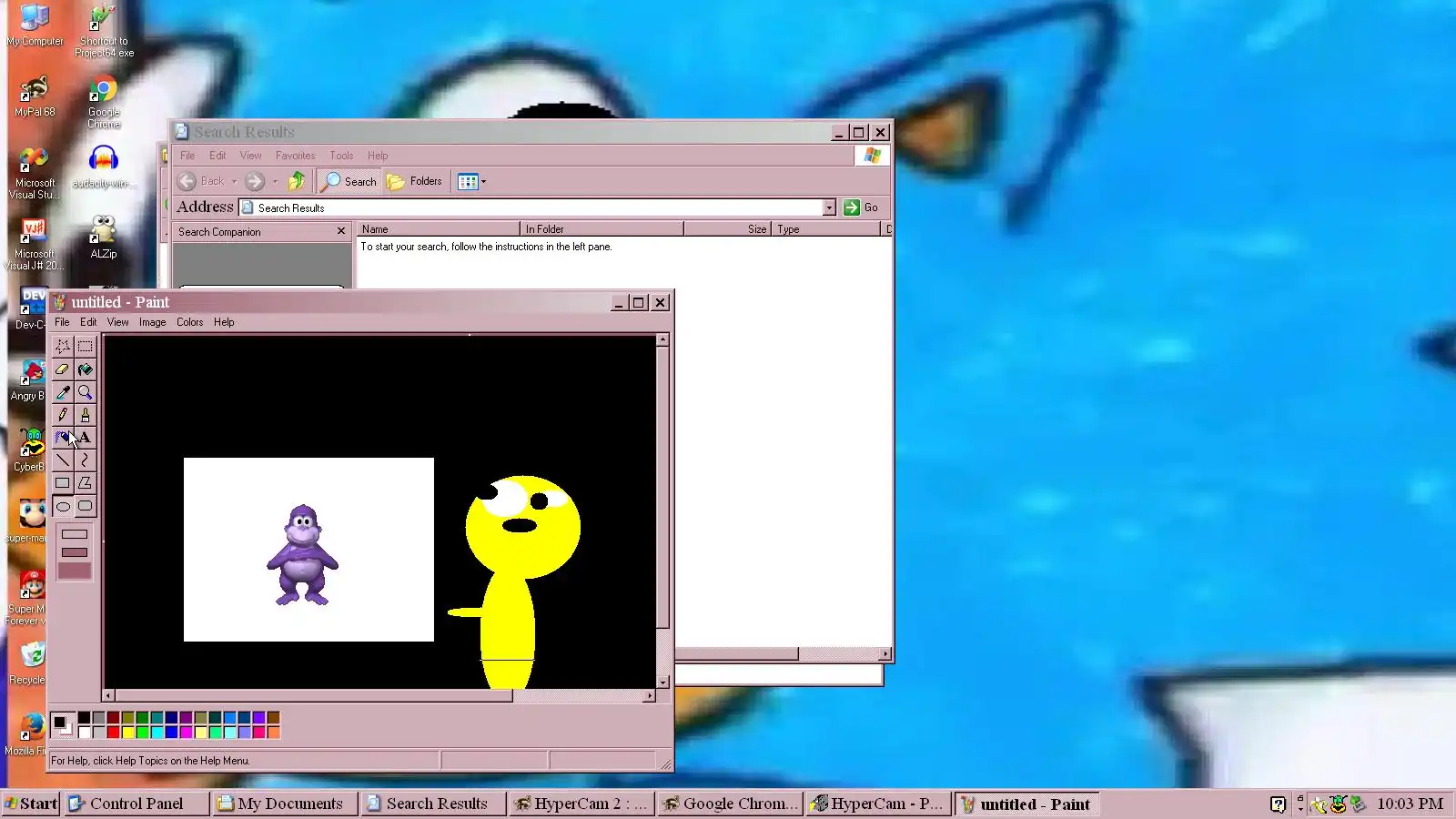This screenshot has width=1456, height=819.
Task: Switch to Control Panel taskbar button
Action: pos(136,804)
